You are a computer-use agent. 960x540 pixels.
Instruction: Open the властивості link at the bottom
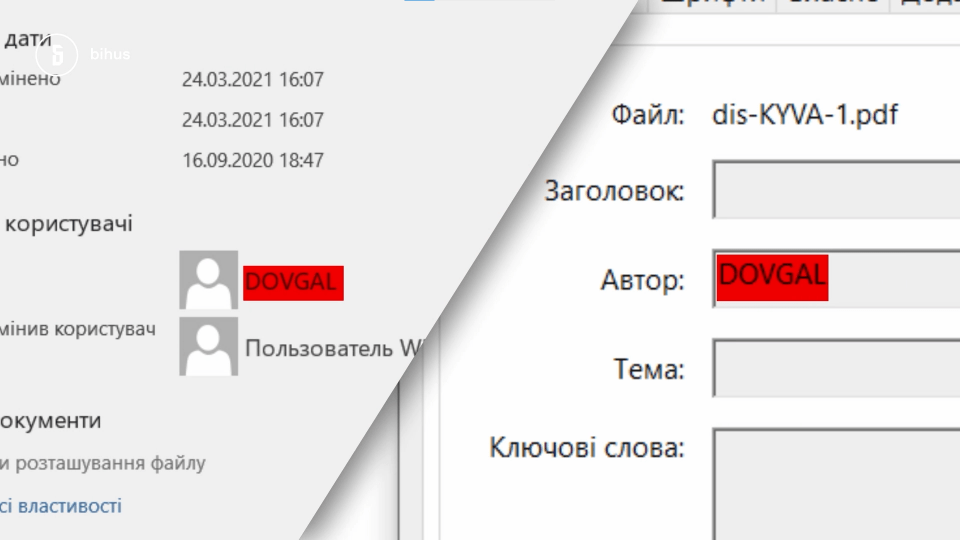point(61,506)
